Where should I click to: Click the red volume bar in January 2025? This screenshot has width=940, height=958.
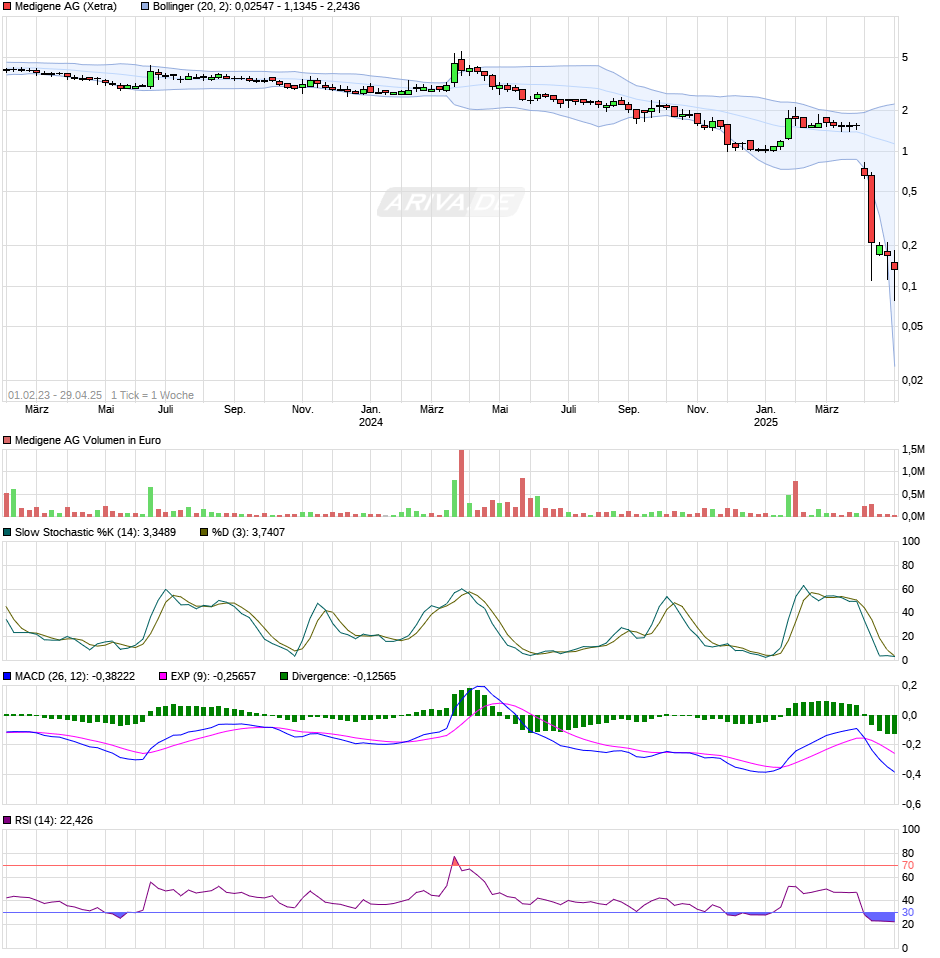coord(795,499)
